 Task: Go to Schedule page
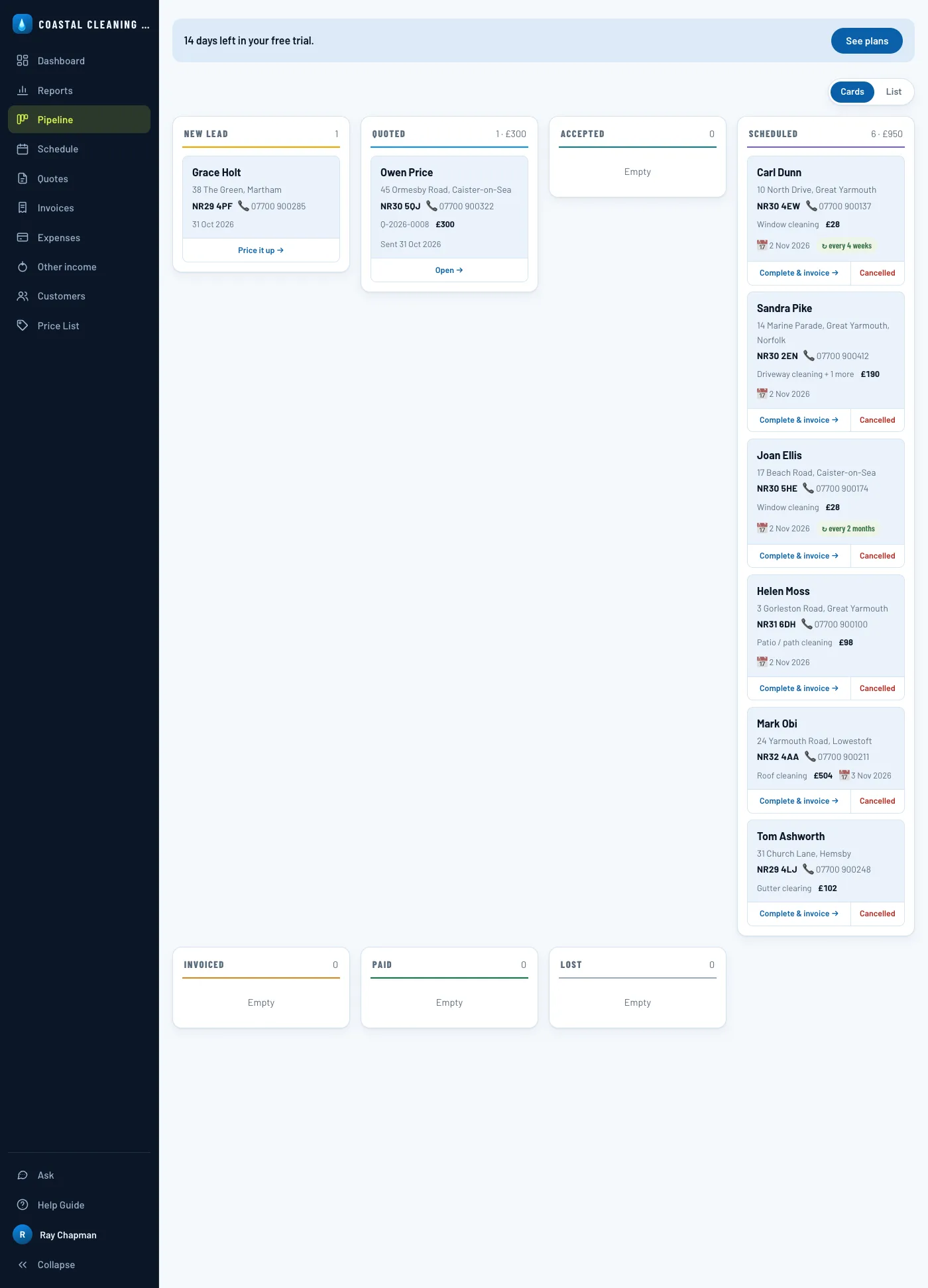tap(79, 149)
